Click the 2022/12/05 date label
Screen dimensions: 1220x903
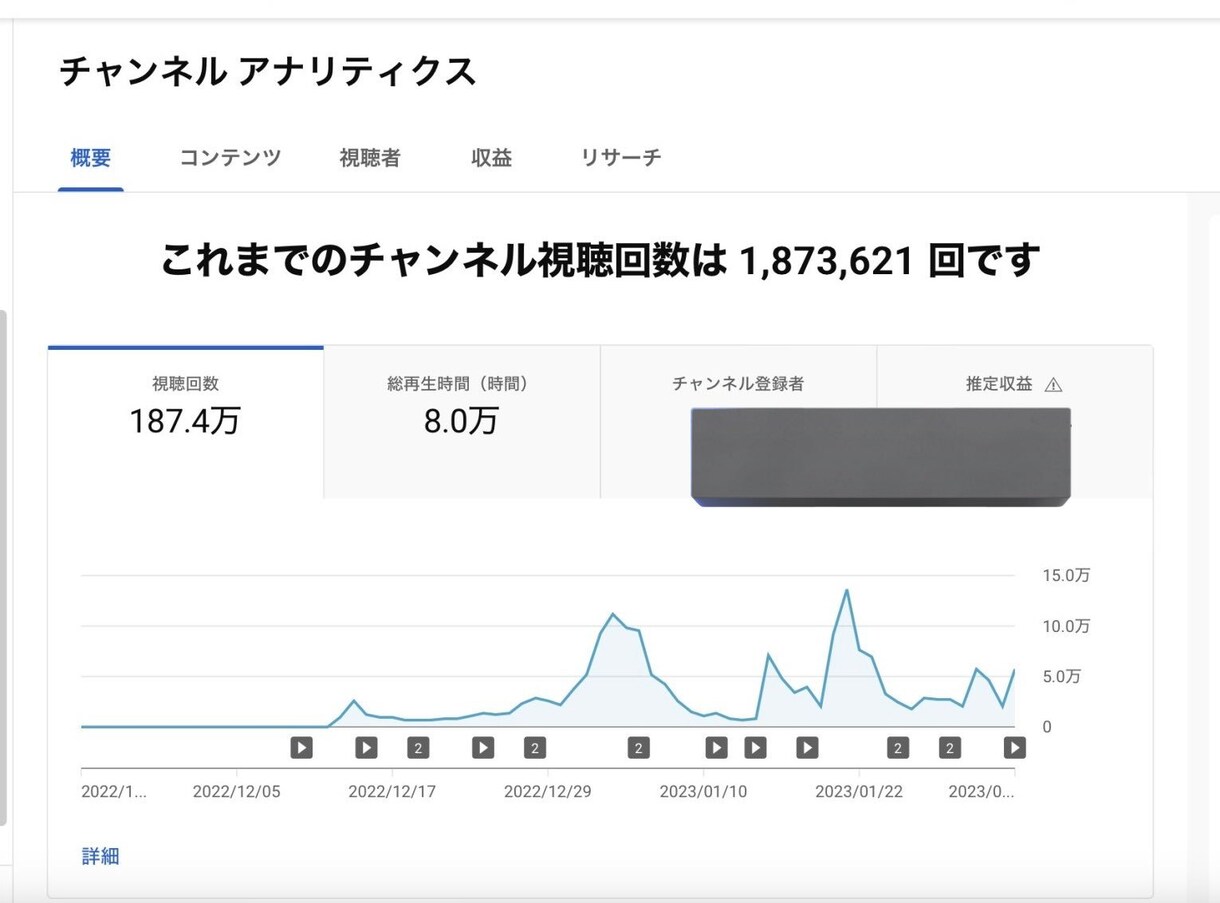237,792
